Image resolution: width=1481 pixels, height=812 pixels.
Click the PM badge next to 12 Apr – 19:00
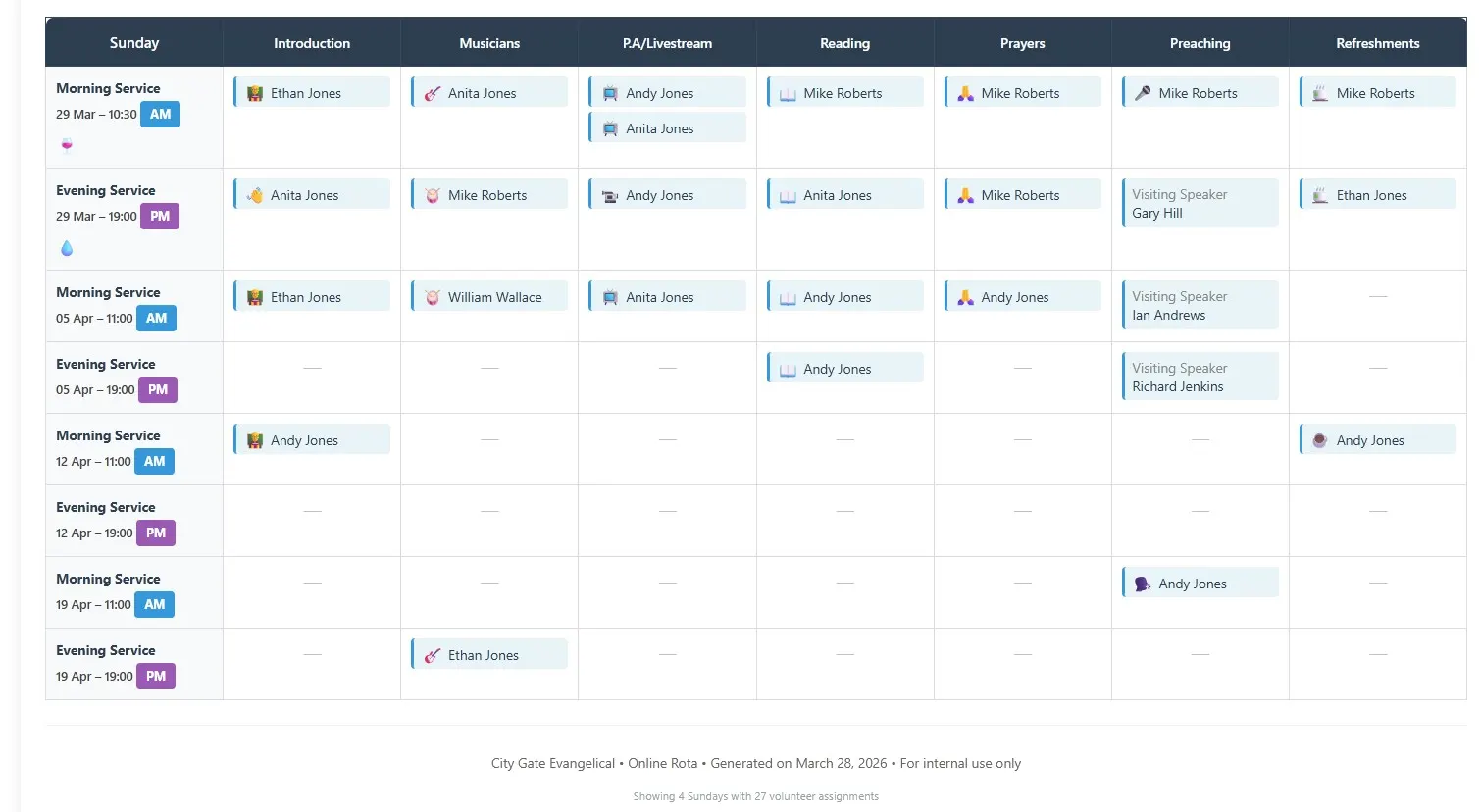coord(156,533)
